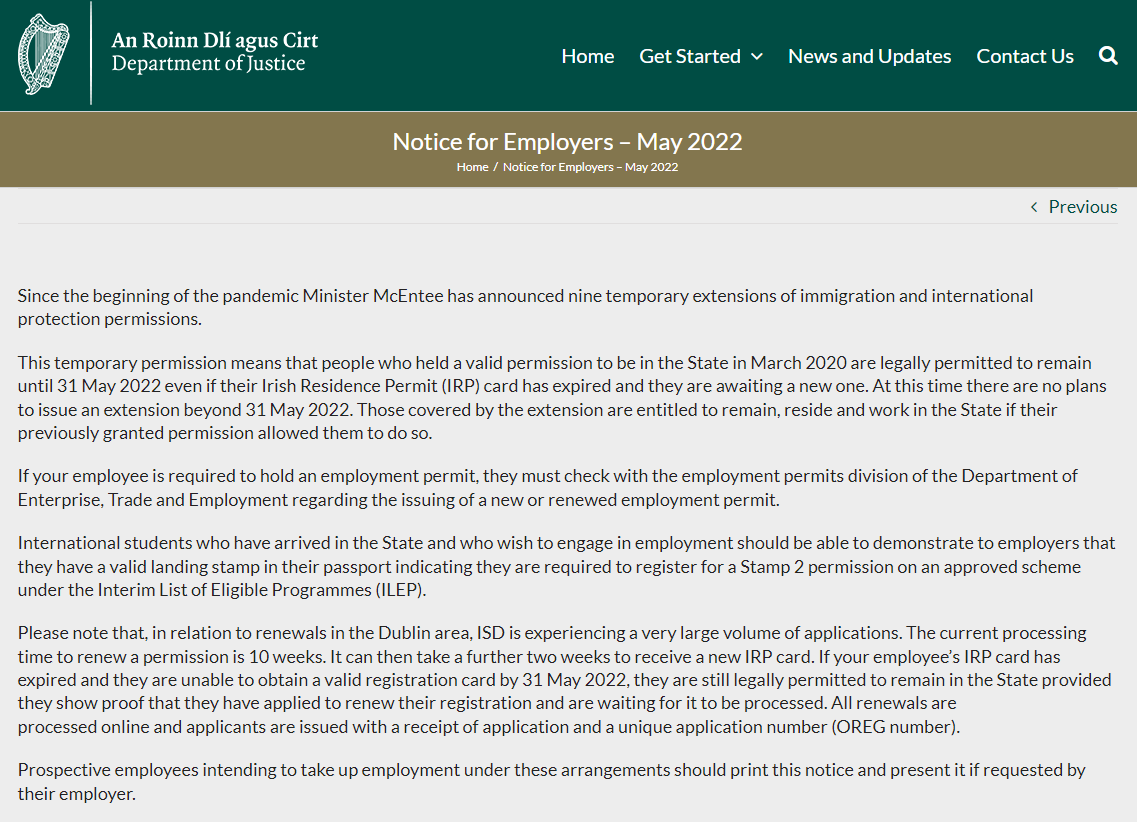Expand the Get Started dropdown arrow

(757, 57)
